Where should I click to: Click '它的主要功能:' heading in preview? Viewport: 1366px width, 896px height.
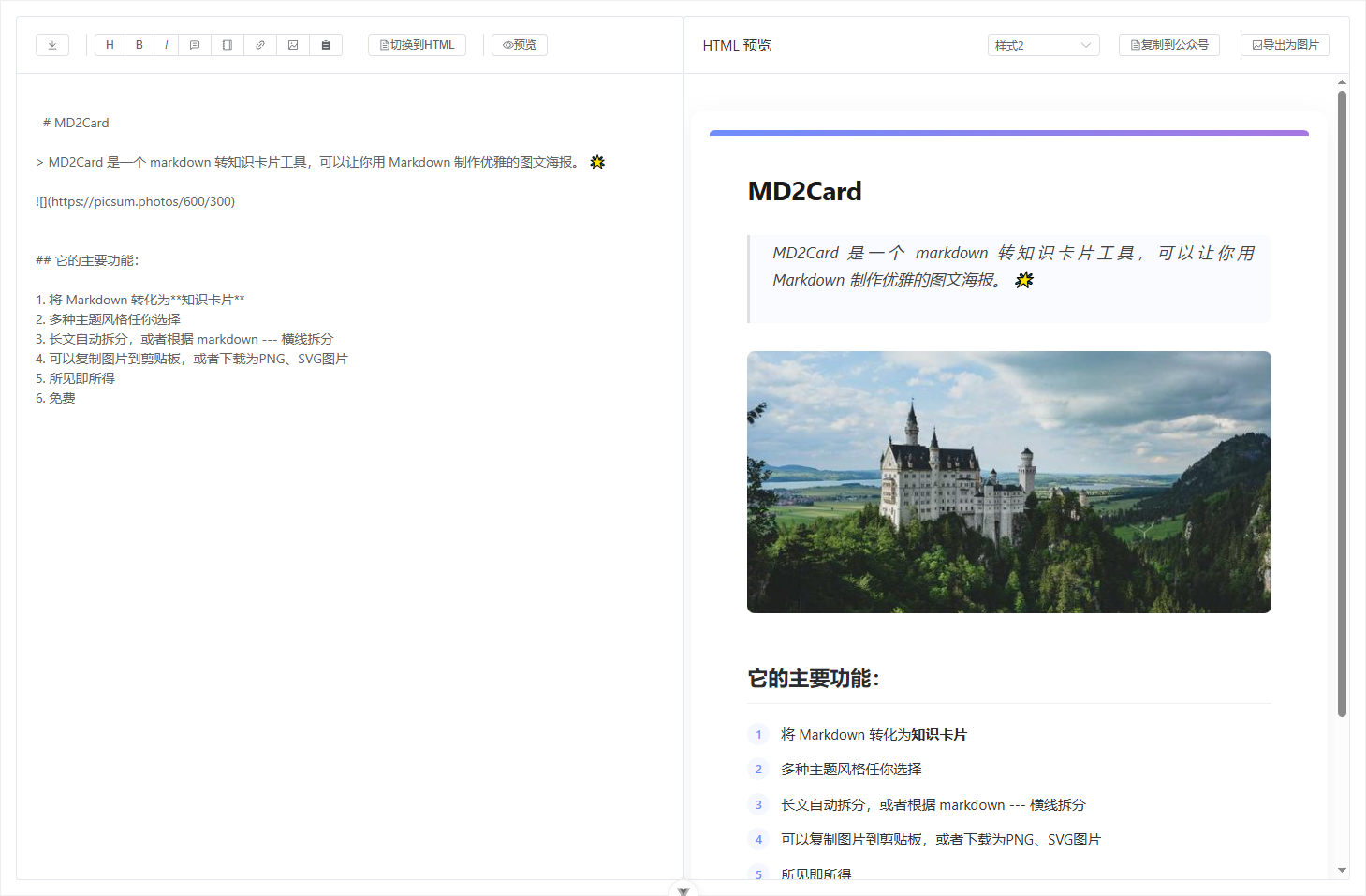[x=814, y=679]
